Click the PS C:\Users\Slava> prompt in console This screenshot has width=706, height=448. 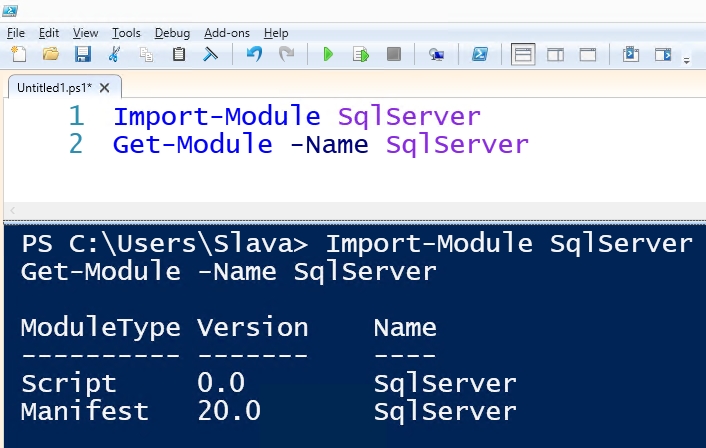[165, 244]
